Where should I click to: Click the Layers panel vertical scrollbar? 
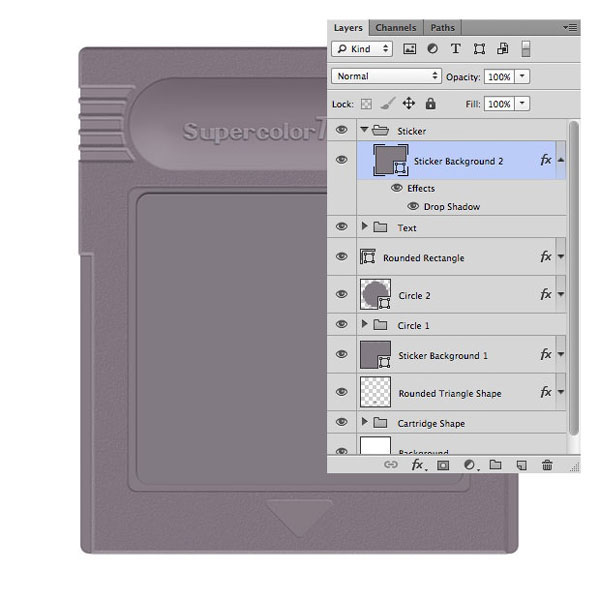click(x=573, y=277)
